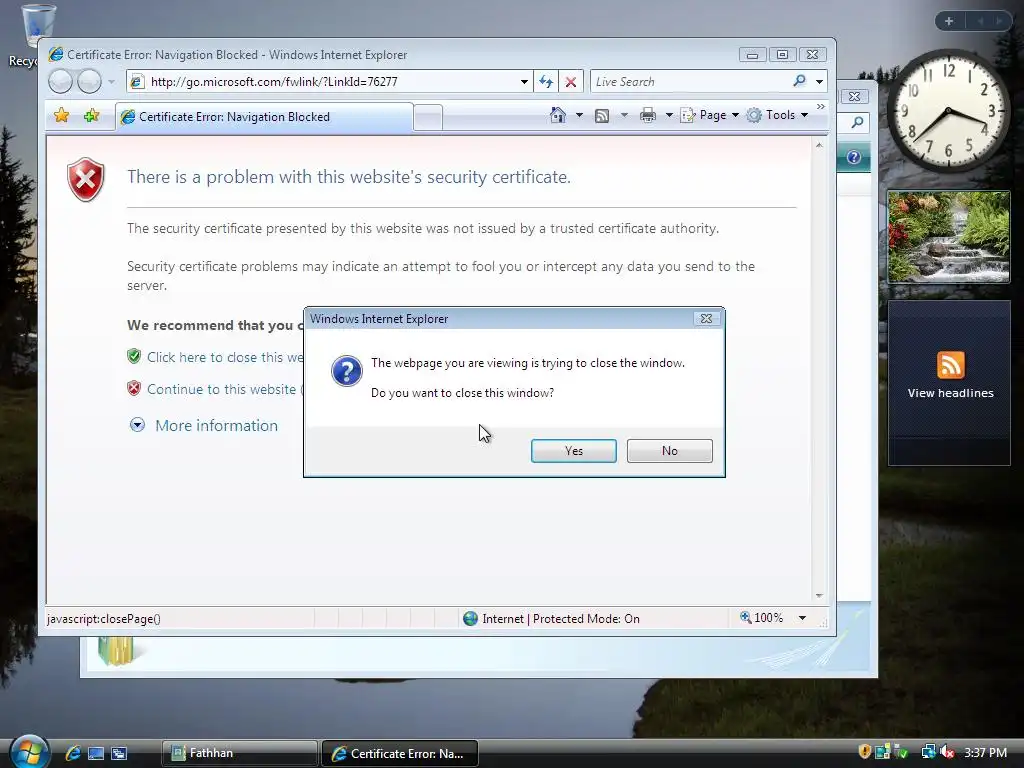This screenshot has width=1024, height=768.
Task: Click the help icon in background window
Action: coord(854,157)
